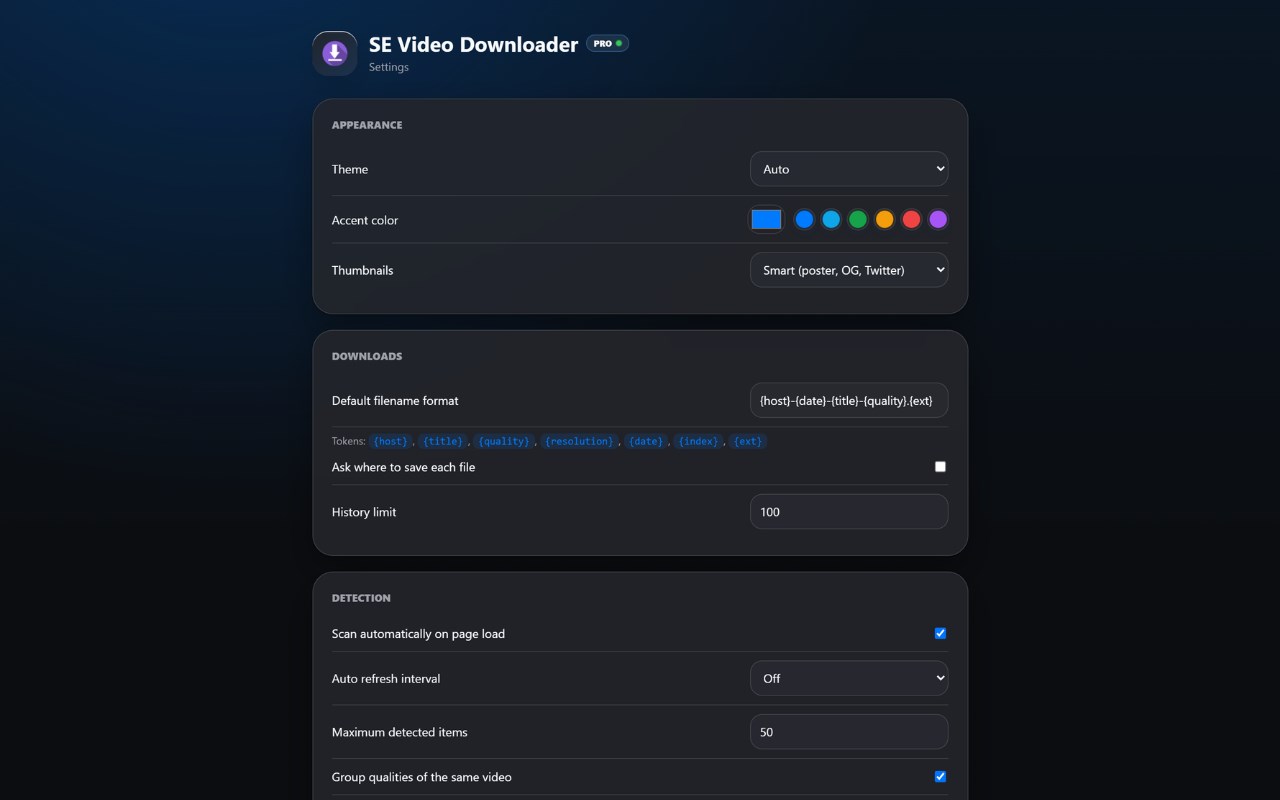
Task: Click the History limit label
Action: [x=364, y=512]
